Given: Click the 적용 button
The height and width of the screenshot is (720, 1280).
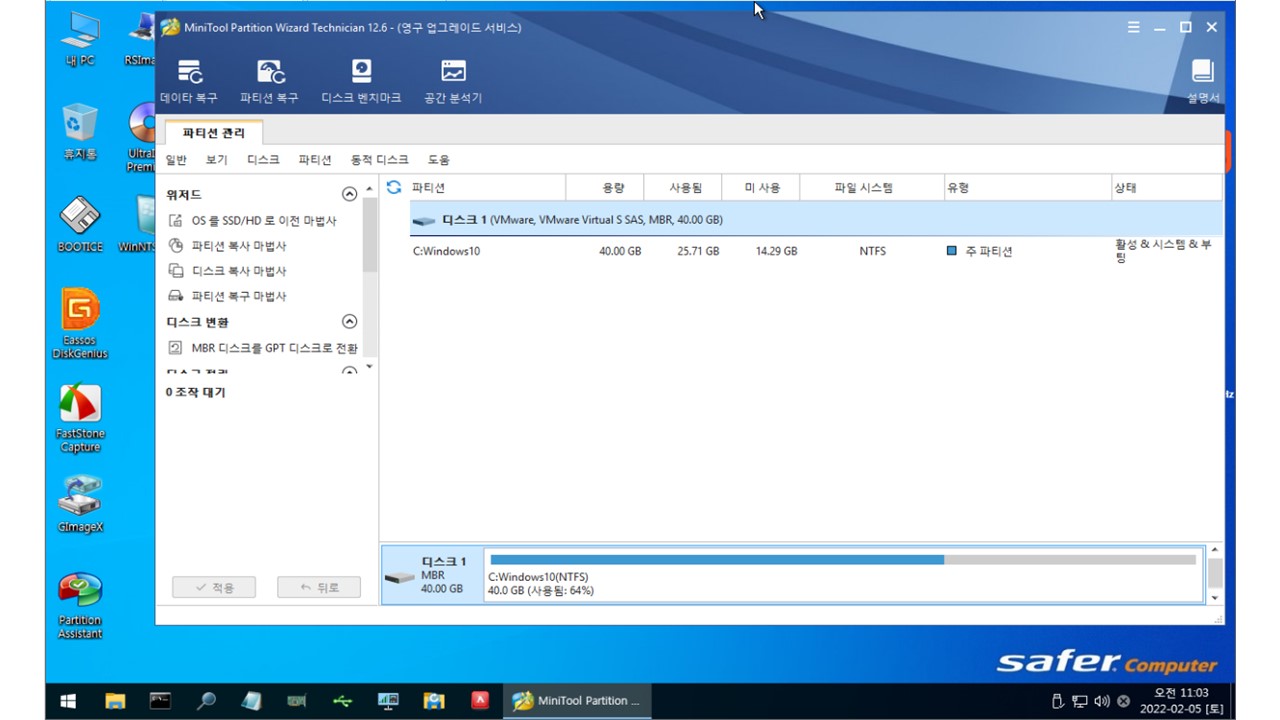Looking at the screenshot, I should pos(214,588).
